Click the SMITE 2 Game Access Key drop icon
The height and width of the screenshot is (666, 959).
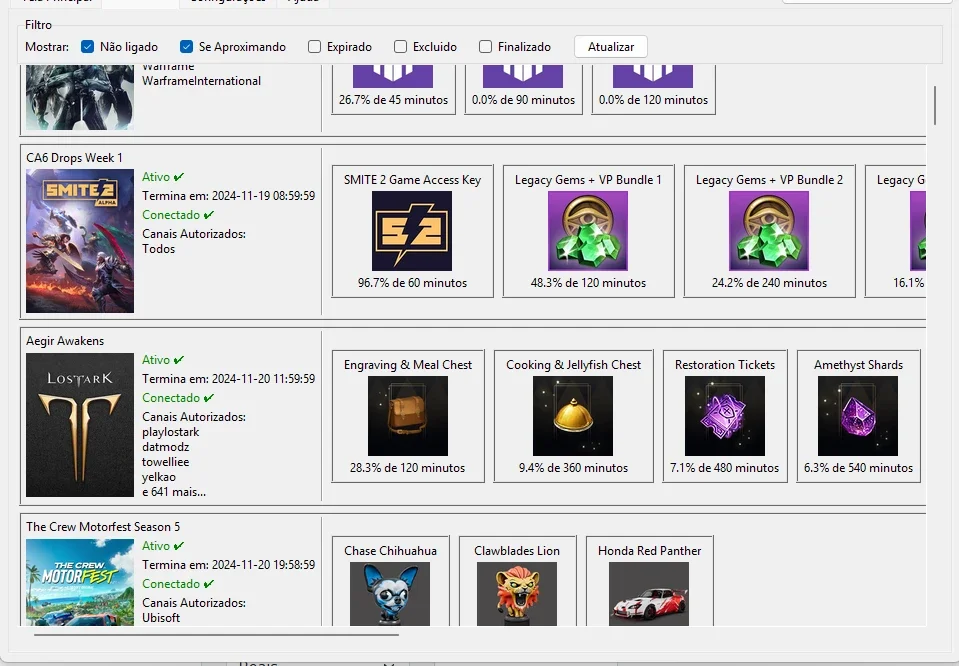point(412,231)
